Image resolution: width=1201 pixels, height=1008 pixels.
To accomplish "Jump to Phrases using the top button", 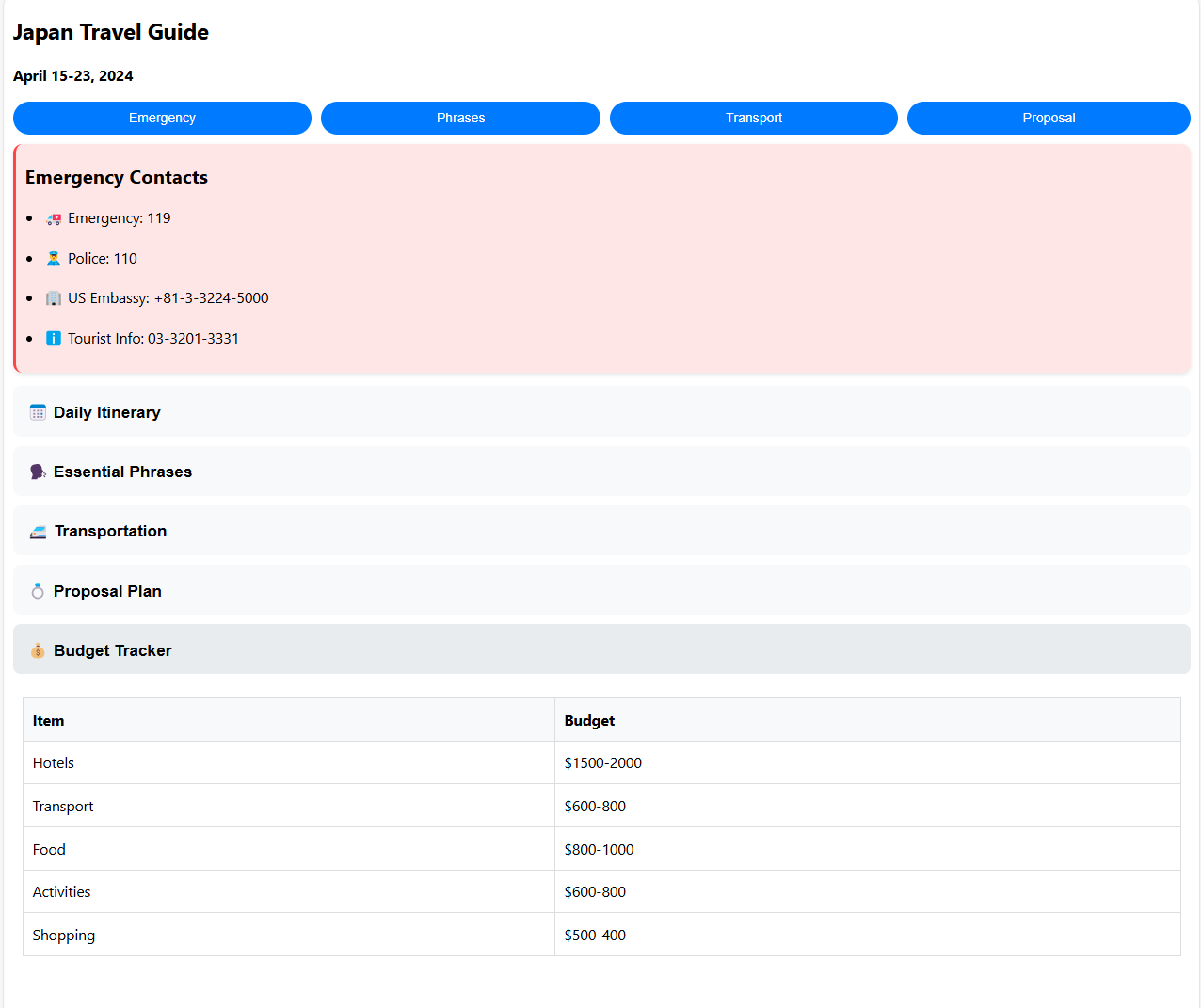I will coord(460,118).
